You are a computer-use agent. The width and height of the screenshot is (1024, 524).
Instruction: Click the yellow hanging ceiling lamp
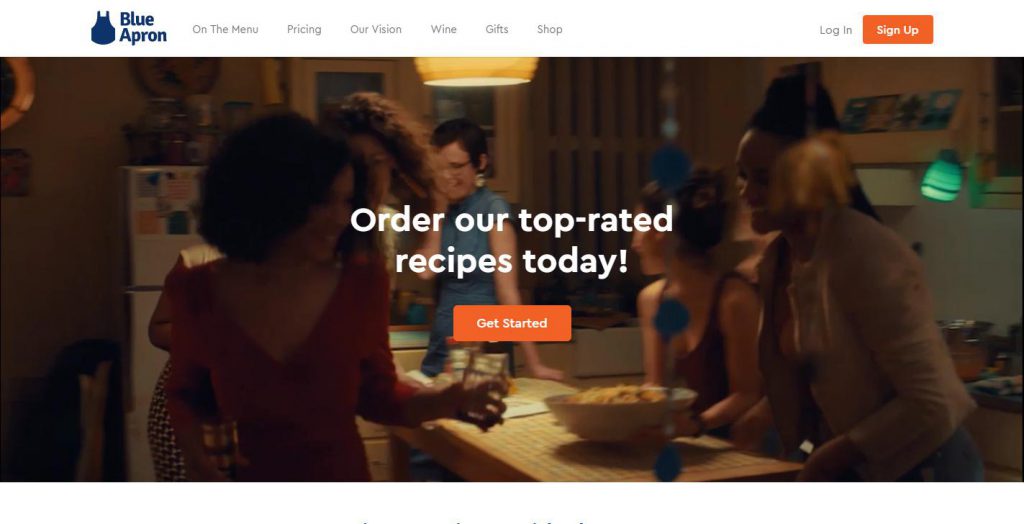(476, 71)
